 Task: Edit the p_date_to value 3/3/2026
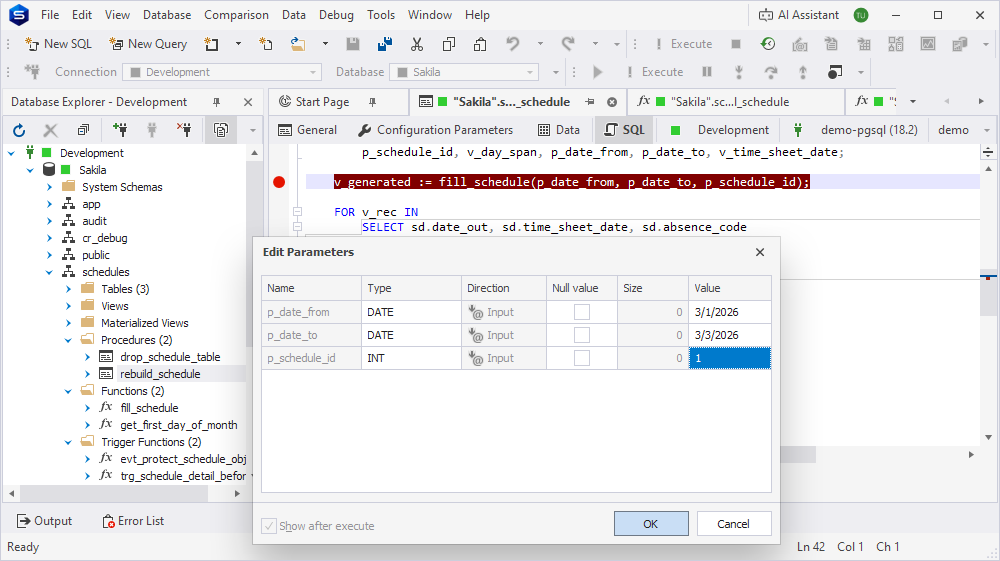click(730, 335)
